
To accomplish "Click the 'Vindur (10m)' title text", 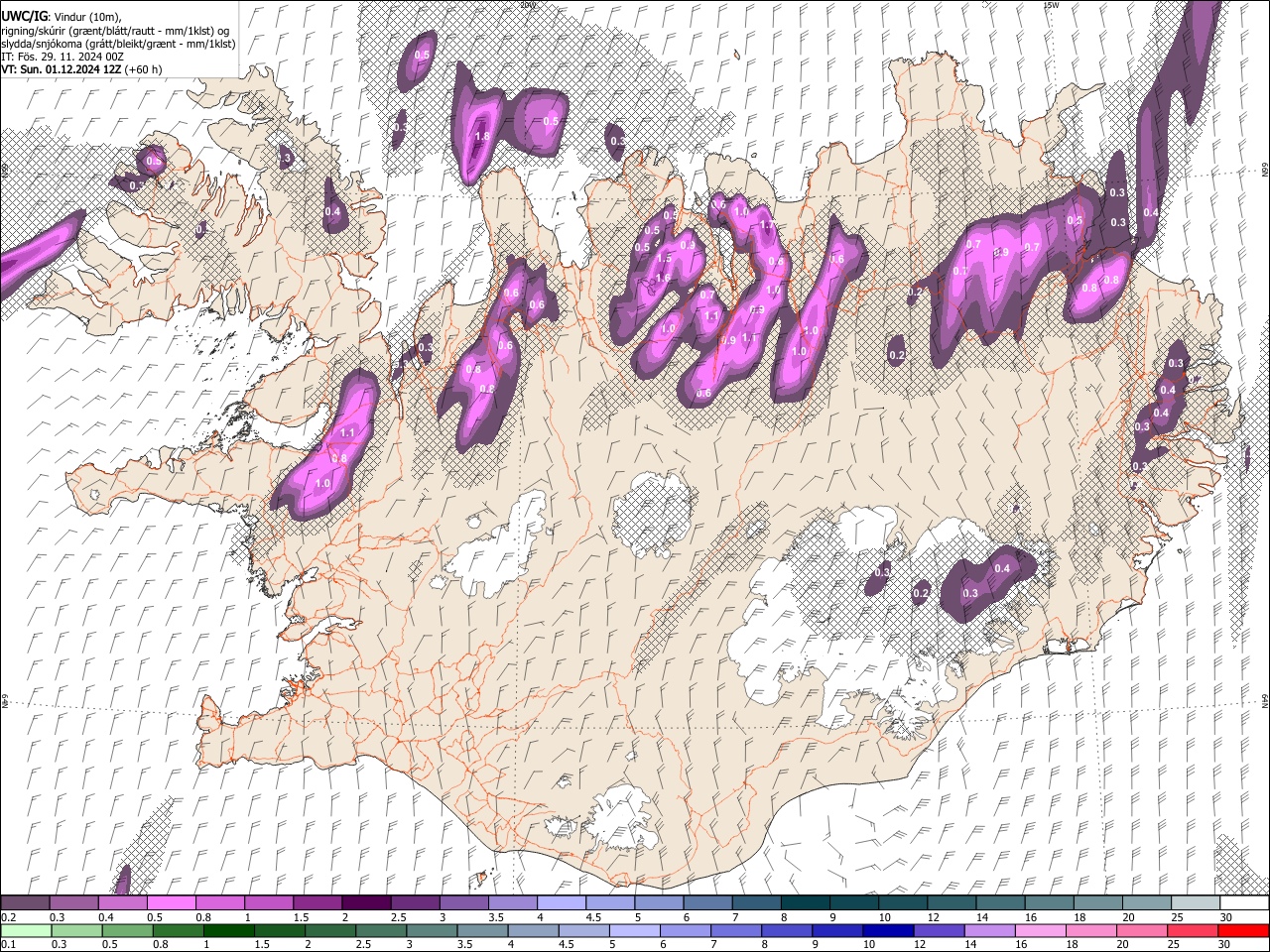I will coord(86,16).
